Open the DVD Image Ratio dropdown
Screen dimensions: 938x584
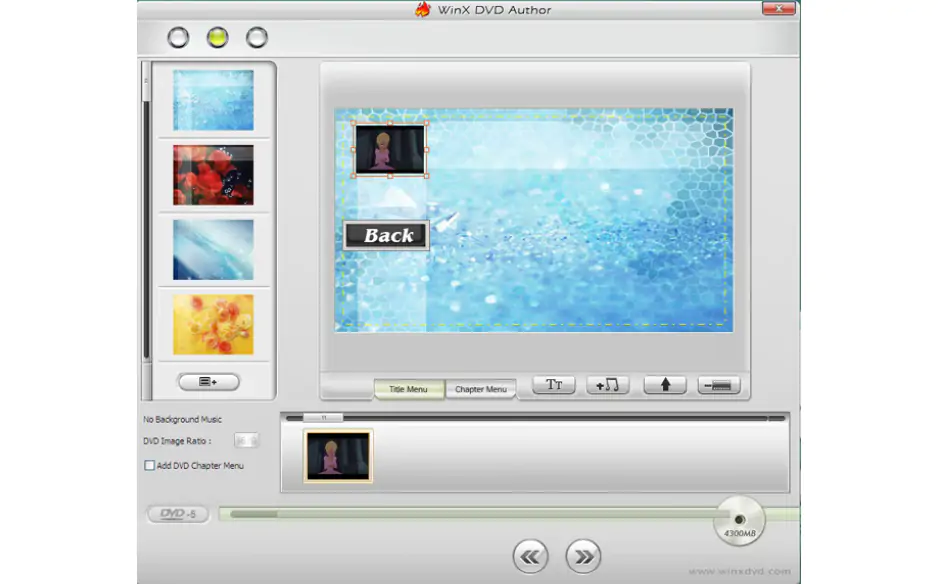(246, 441)
